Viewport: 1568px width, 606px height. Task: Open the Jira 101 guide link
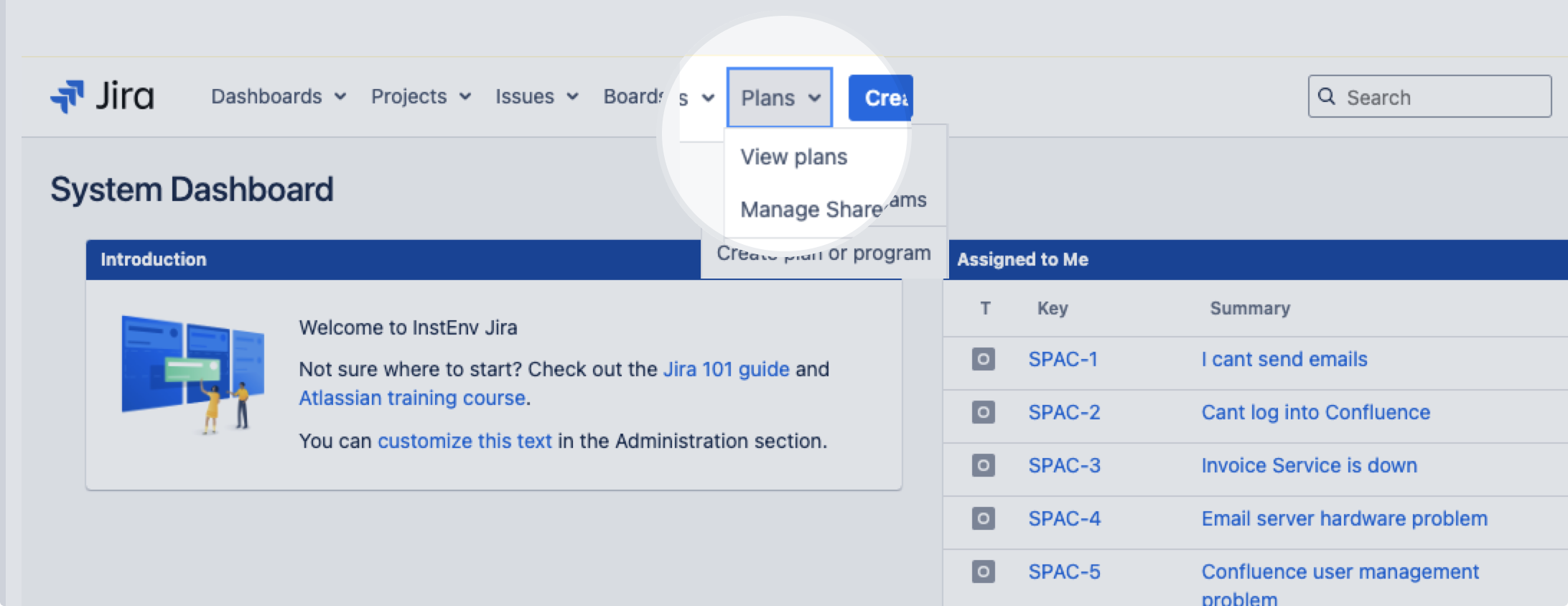726,369
